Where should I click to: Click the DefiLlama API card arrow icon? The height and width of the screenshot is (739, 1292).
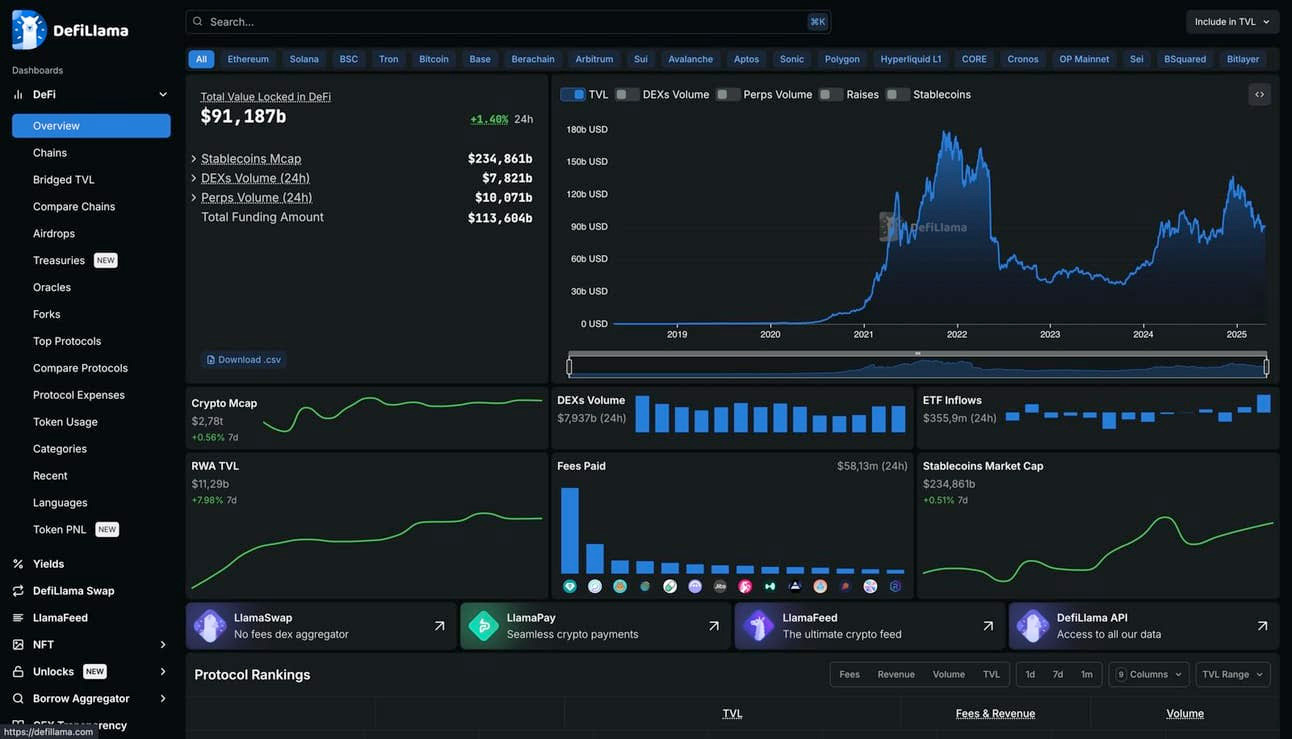pos(1262,626)
